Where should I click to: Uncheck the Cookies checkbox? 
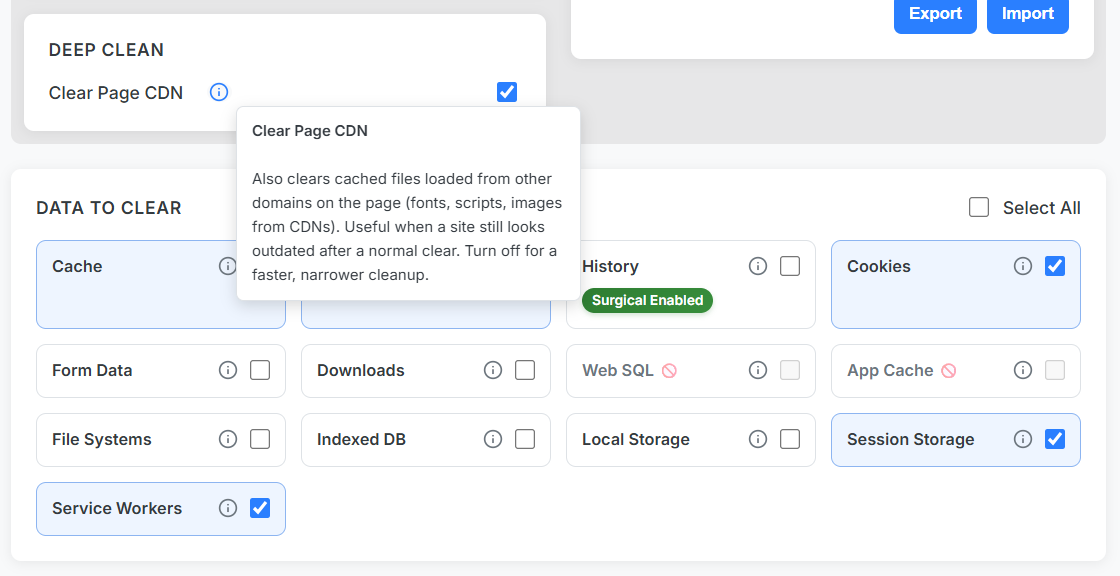tap(1055, 266)
